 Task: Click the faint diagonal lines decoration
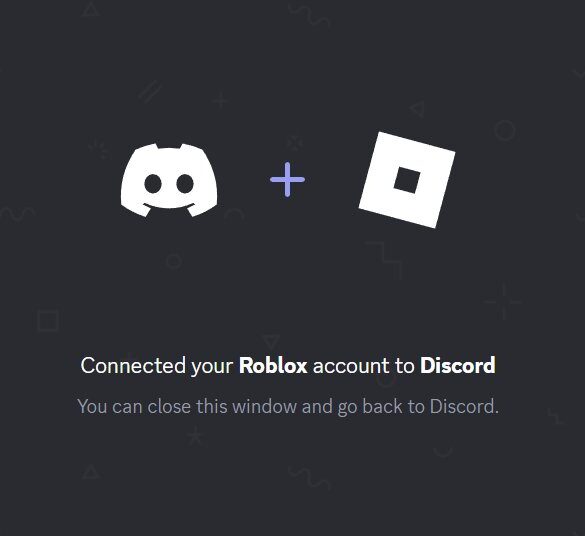[150, 91]
